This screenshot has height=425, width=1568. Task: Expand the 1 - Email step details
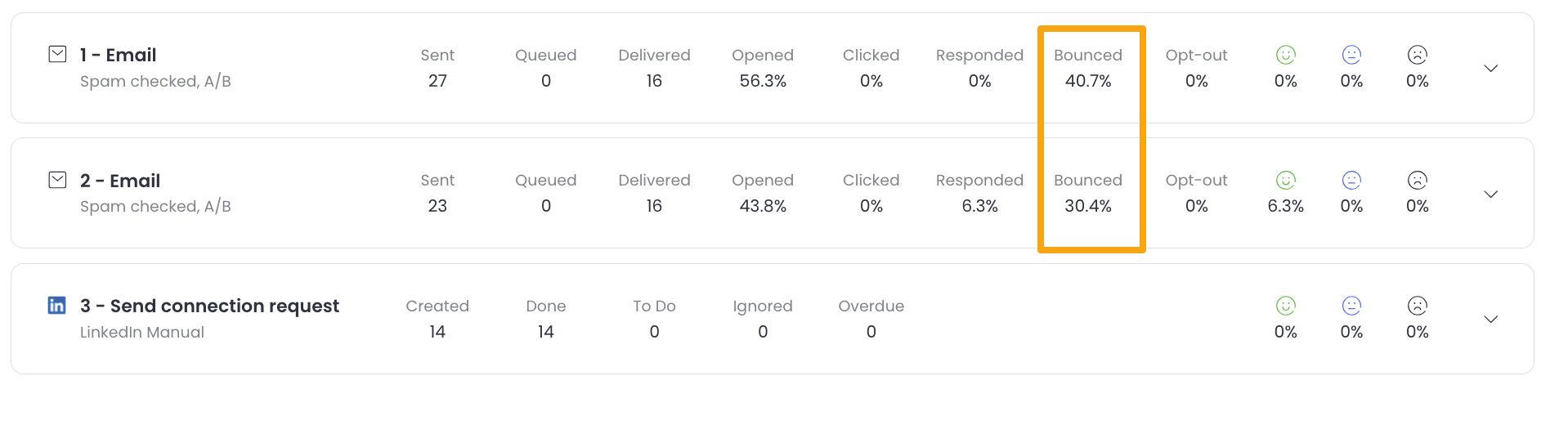[x=1490, y=69]
